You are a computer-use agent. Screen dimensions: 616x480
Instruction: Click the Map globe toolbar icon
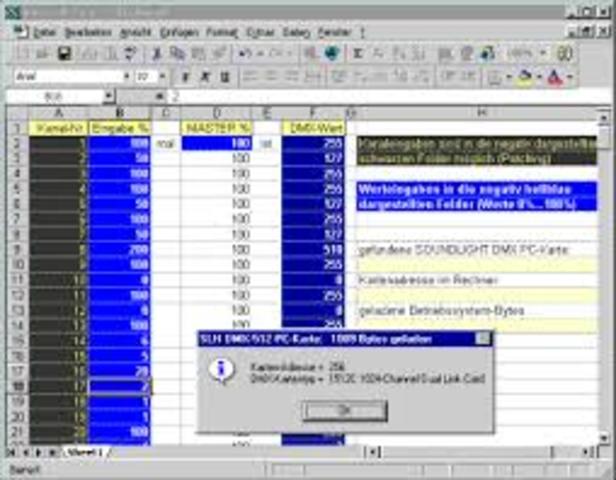click(x=466, y=53)
